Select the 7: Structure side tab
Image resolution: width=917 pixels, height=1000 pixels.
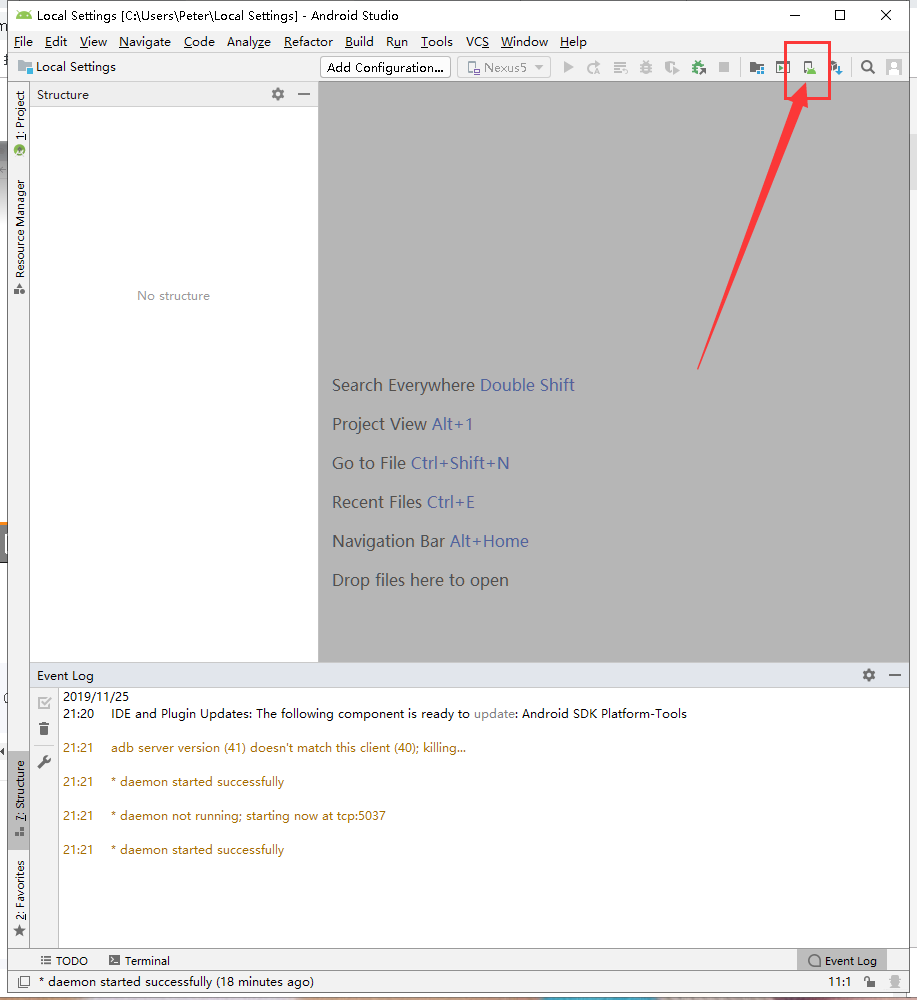point(20,799)
